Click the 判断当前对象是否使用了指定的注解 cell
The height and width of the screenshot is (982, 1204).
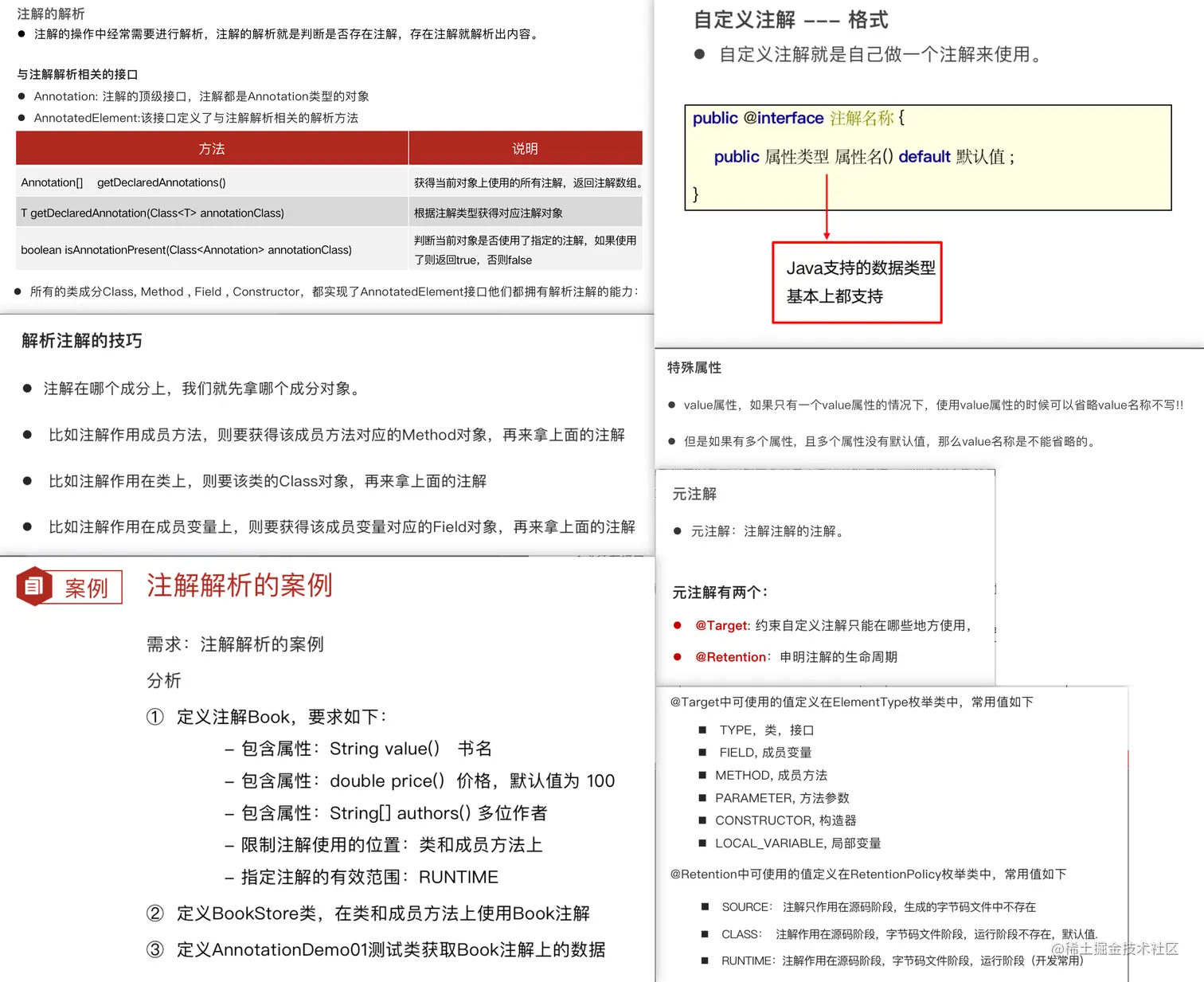pyautogui.click(x=526, y=249)
